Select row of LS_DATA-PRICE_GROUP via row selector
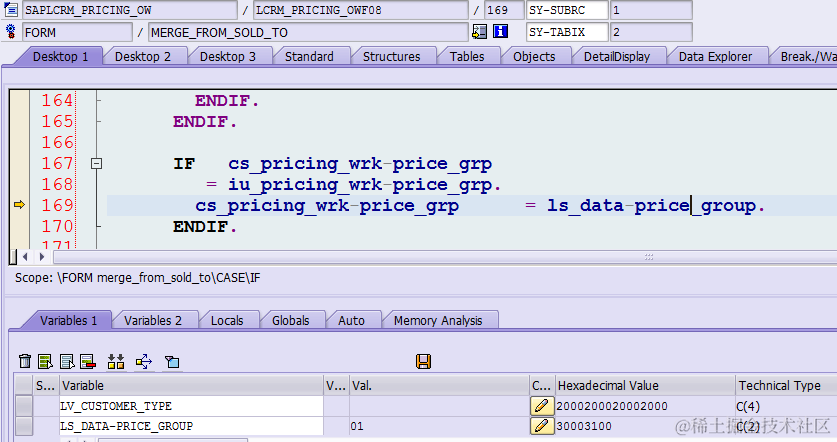The image size is (837, 442). pos(23,425)
